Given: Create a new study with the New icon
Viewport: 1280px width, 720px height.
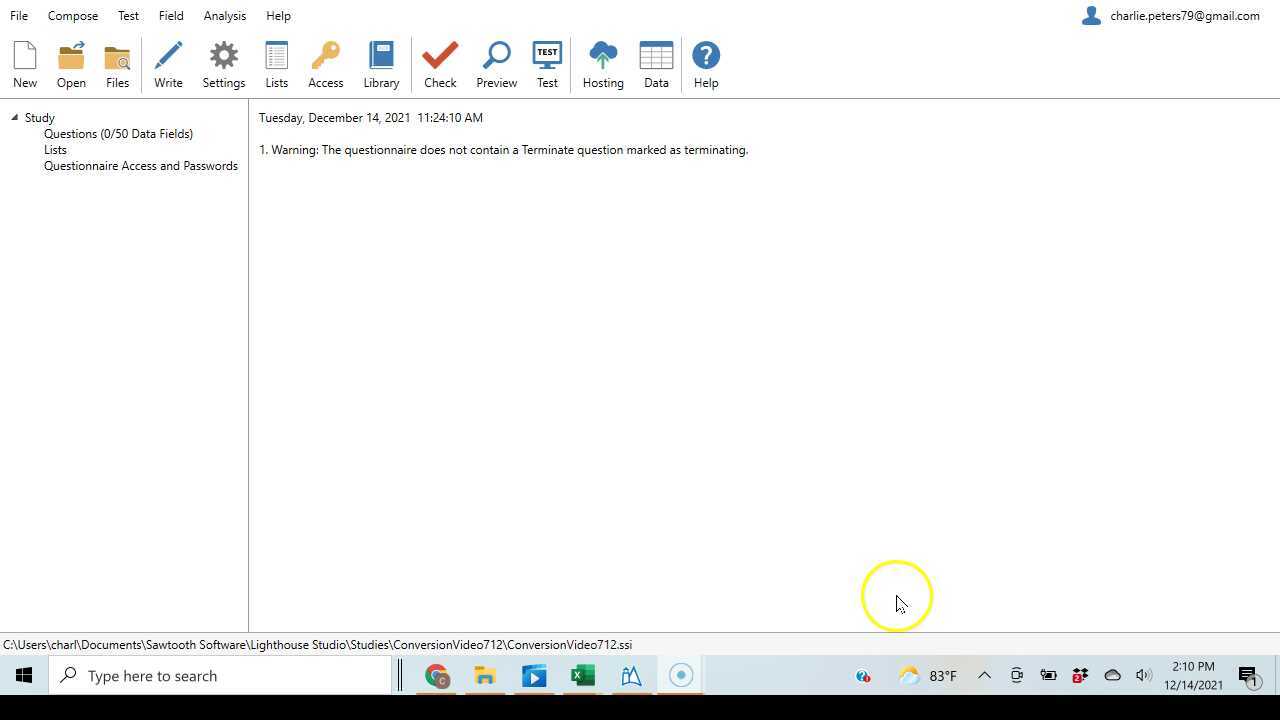Looking at the screenshot, I should pyautogui.click(x=24, y=63).
